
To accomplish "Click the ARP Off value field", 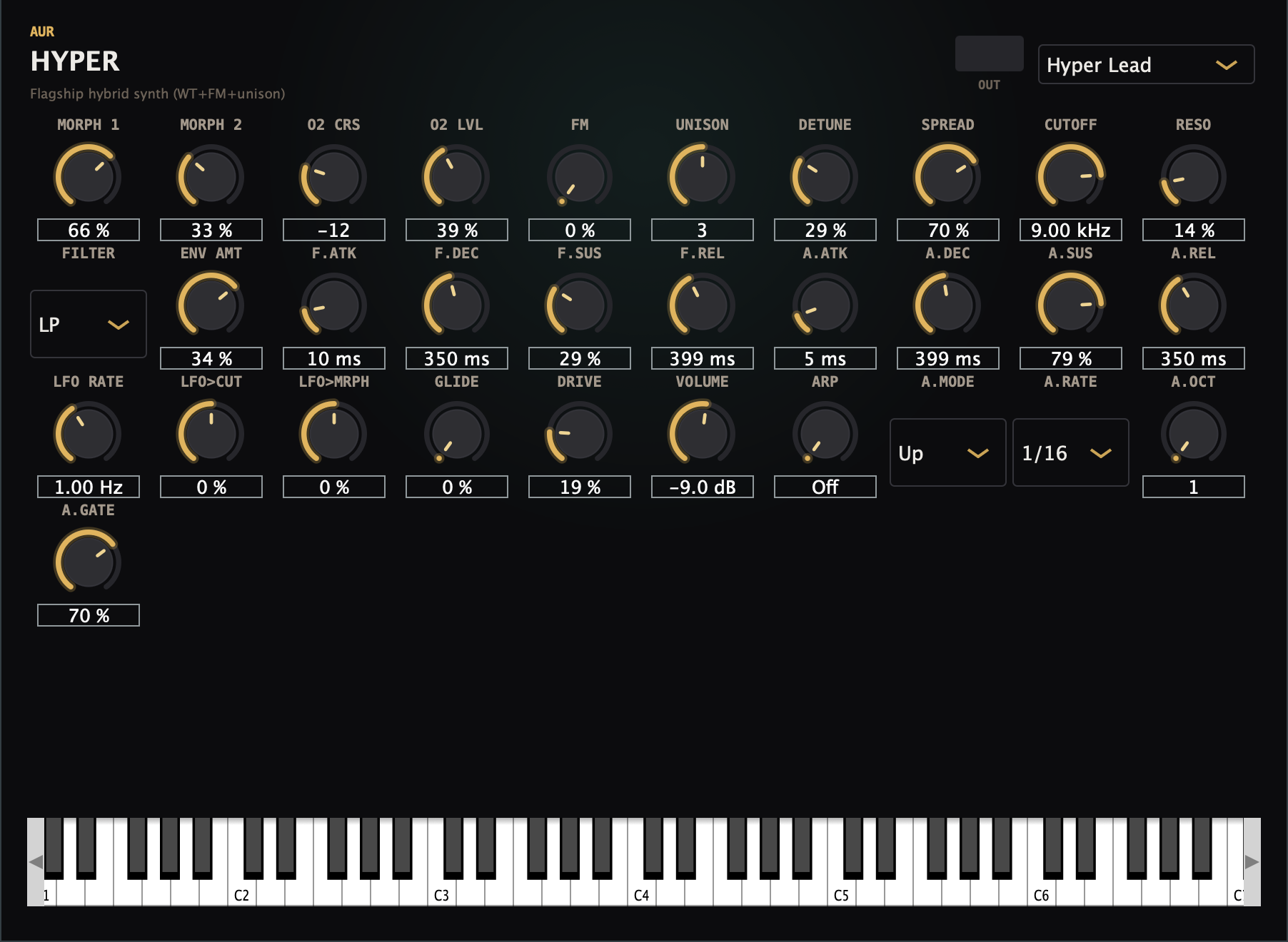I will tap(825, 487).
